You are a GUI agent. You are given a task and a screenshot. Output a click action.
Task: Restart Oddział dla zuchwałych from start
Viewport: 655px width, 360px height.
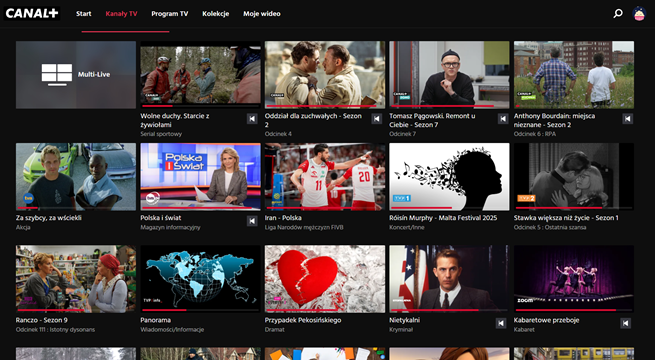(377, 119)
